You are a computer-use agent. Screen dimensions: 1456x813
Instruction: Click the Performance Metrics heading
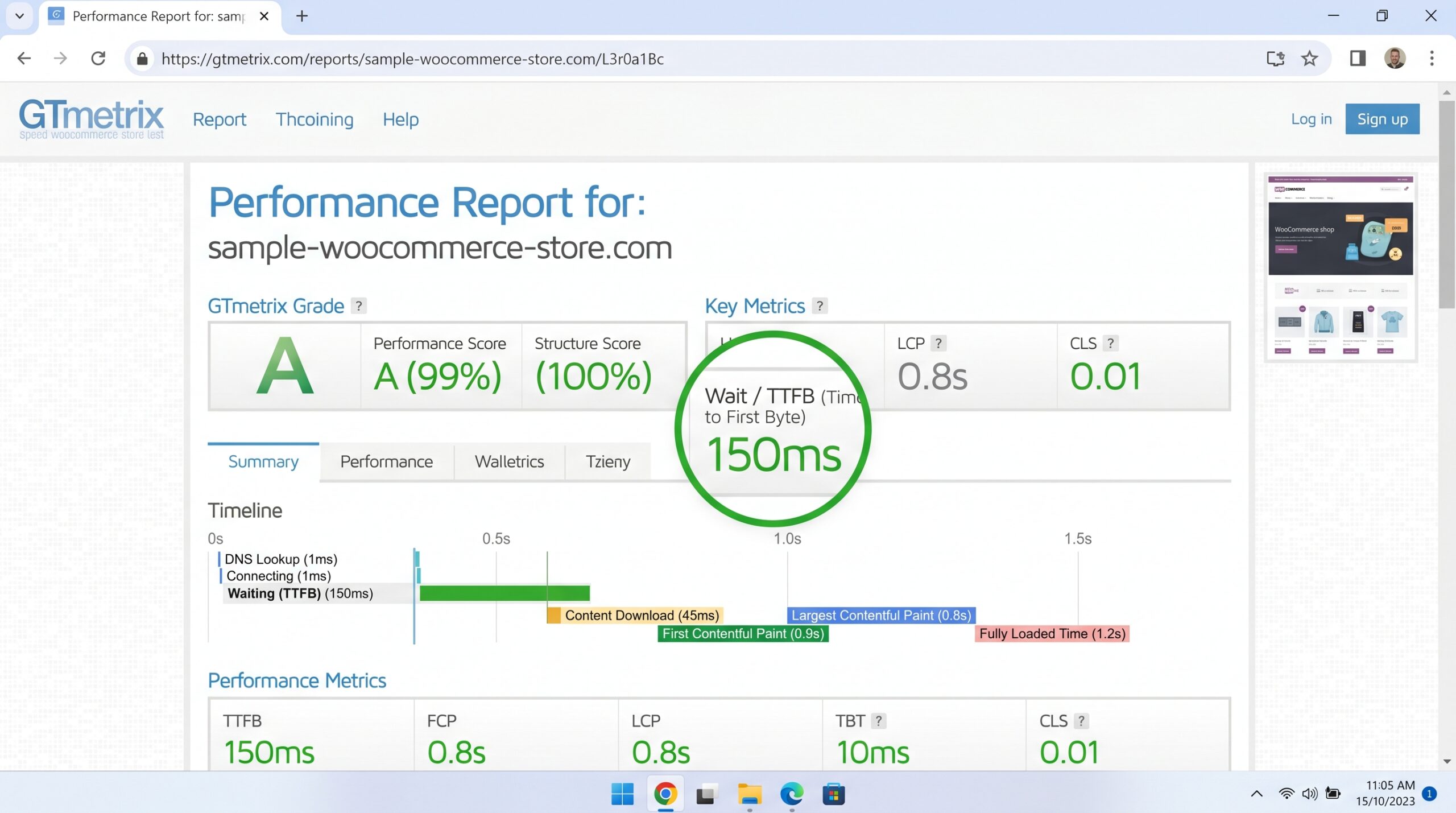tap(297, 680)
